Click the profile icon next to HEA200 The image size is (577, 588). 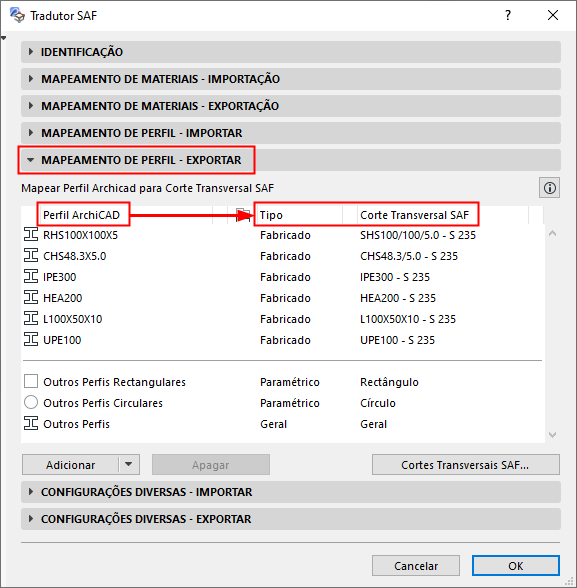click(x=31, y=298)
